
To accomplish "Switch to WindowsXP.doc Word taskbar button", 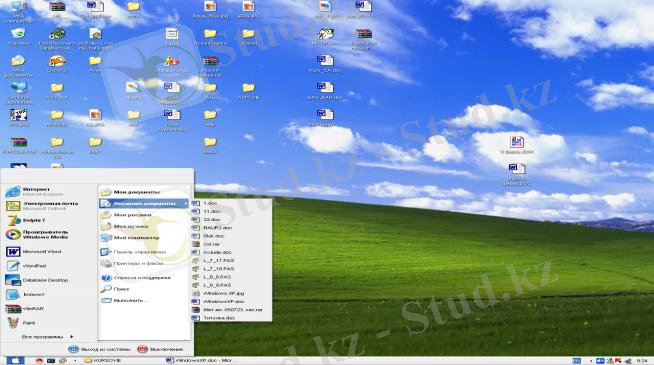I will 202,360.
